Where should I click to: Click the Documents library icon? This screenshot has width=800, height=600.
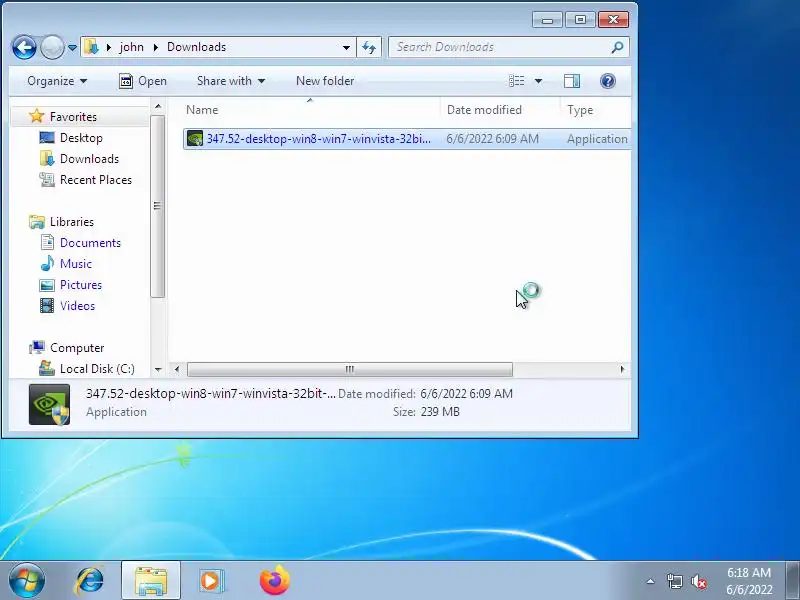tap(47, 242)
